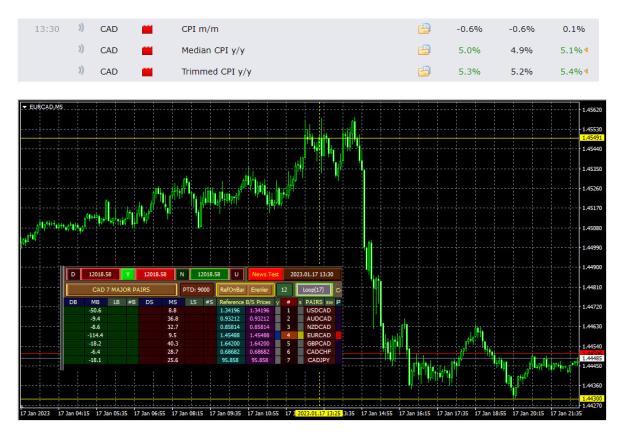625x439 pixels.
Task: Click the red impact icon in Median CPI row
Action: coord(147,51)
